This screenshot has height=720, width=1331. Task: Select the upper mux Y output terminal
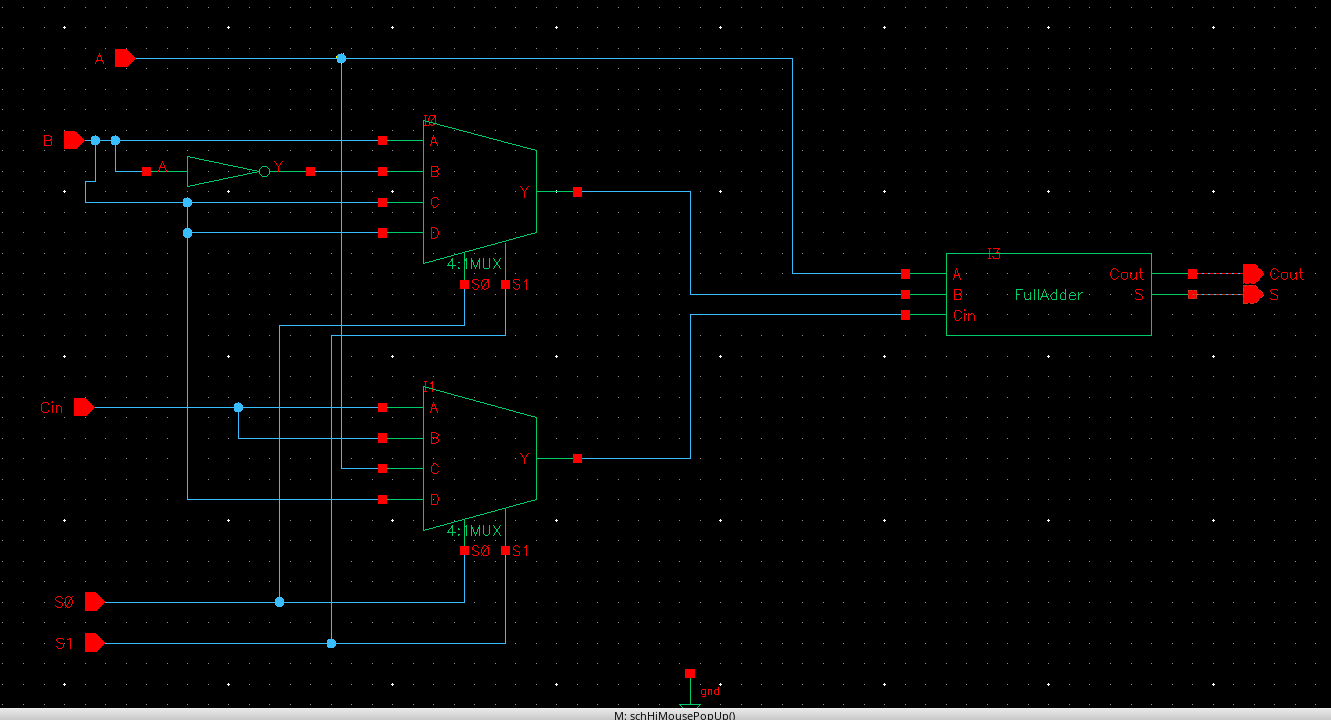pyautogui.click(x=577, y=192)
